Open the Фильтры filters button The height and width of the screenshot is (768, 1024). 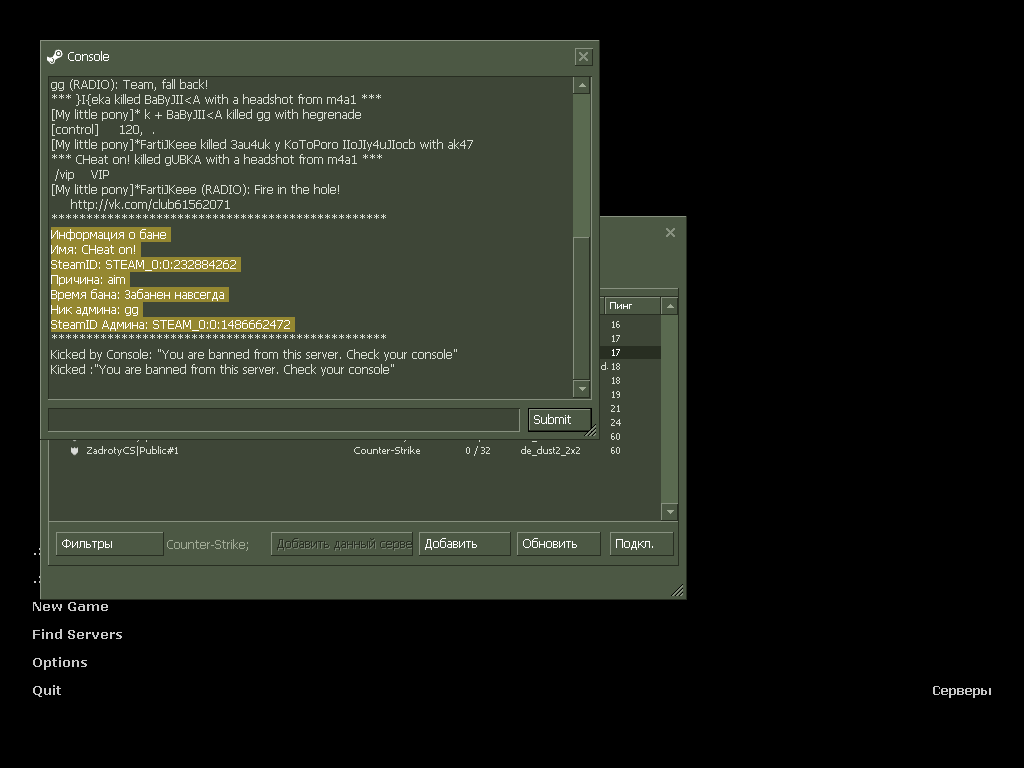(110, 544)
